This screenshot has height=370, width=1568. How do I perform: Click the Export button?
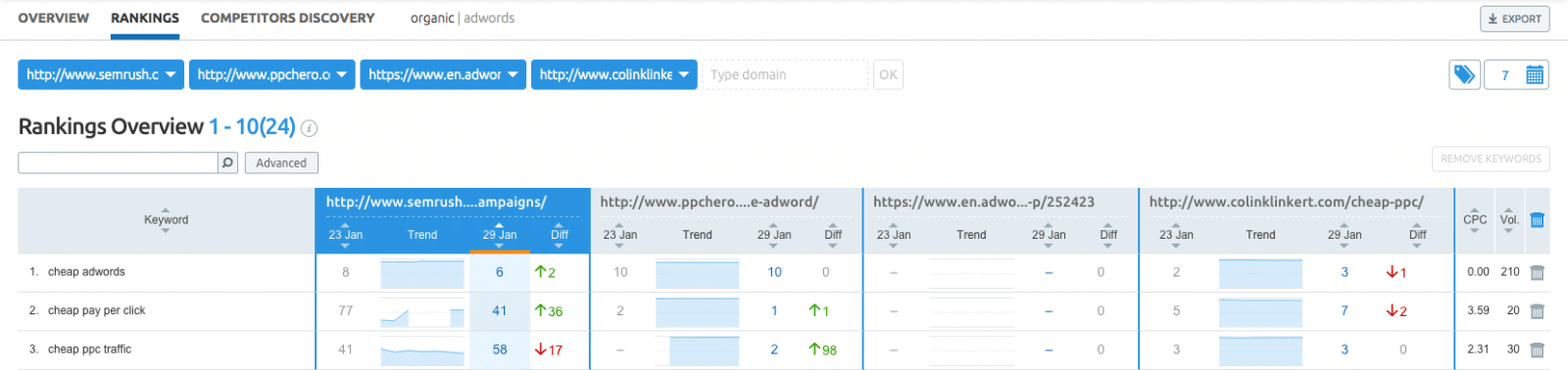[1514, 19]
